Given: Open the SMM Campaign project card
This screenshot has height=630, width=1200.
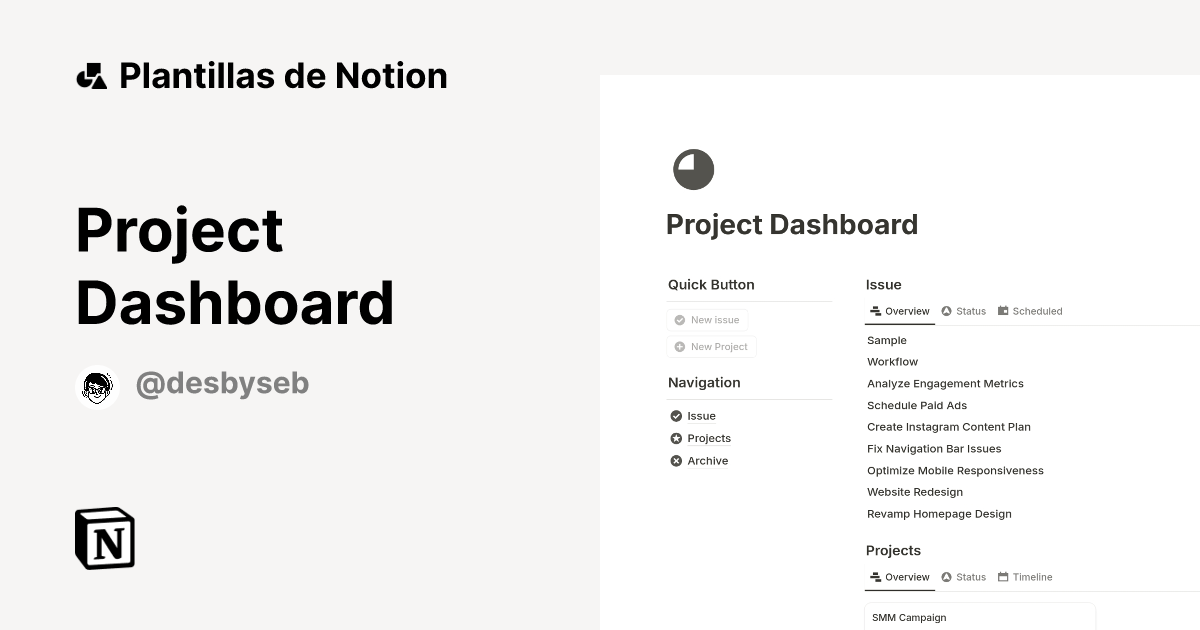Looking at the screenshot, I should [x=909, y=617].
